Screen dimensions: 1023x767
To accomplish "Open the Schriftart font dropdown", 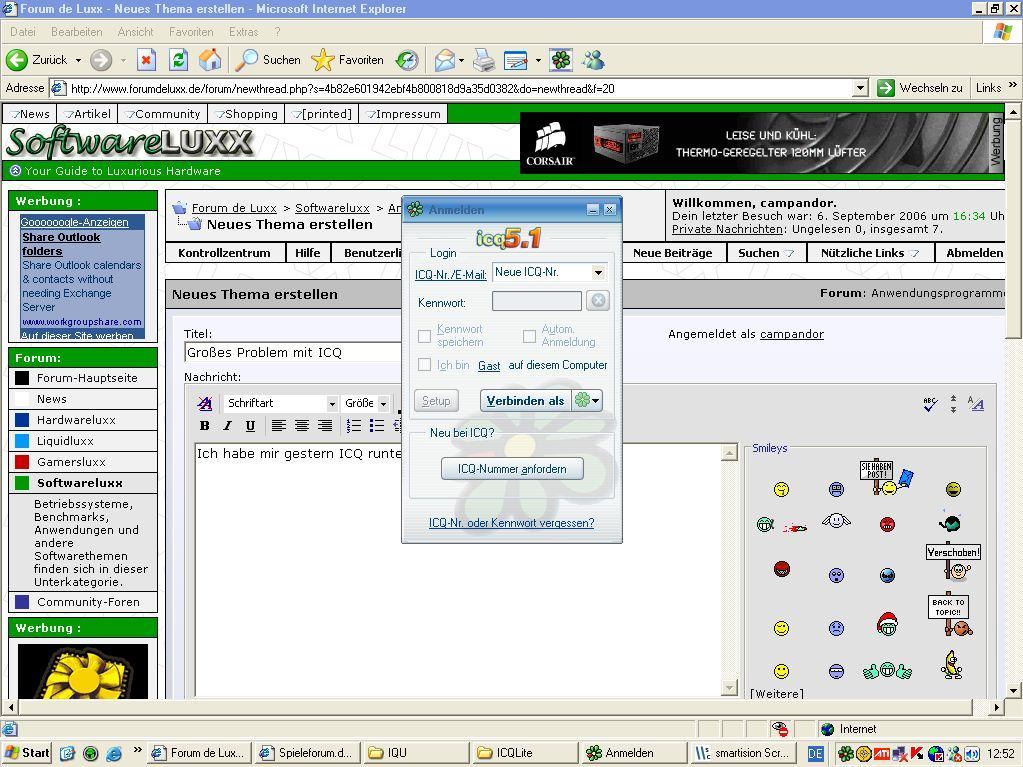I will point(332,404).
